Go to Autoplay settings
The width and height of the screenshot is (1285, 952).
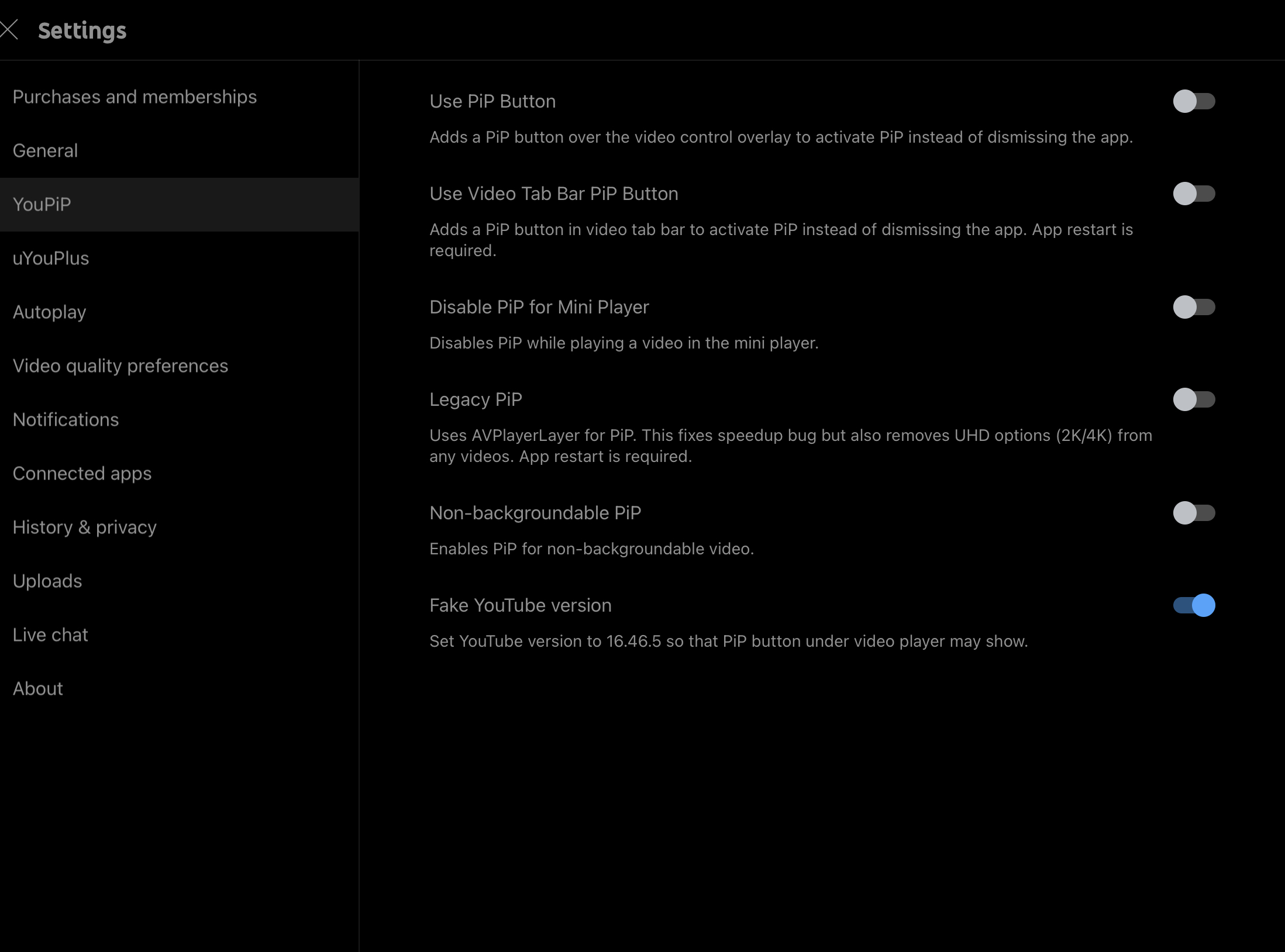[x=49, y=312]
